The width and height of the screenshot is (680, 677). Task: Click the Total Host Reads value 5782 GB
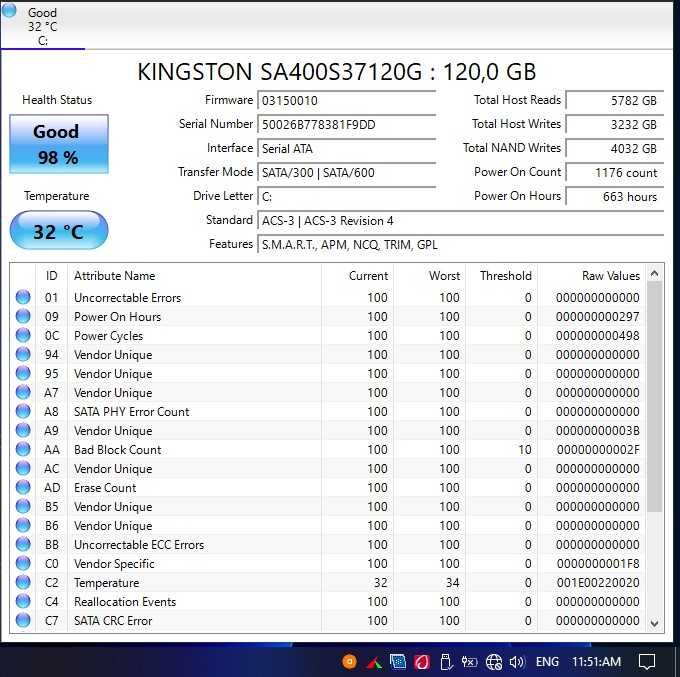[615, 101]
